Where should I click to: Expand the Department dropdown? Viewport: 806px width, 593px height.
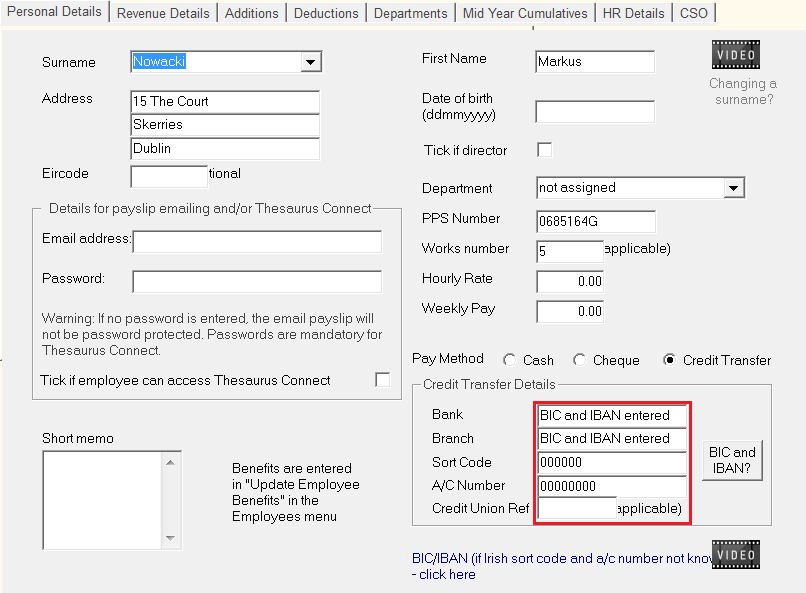tap(734, 188)
